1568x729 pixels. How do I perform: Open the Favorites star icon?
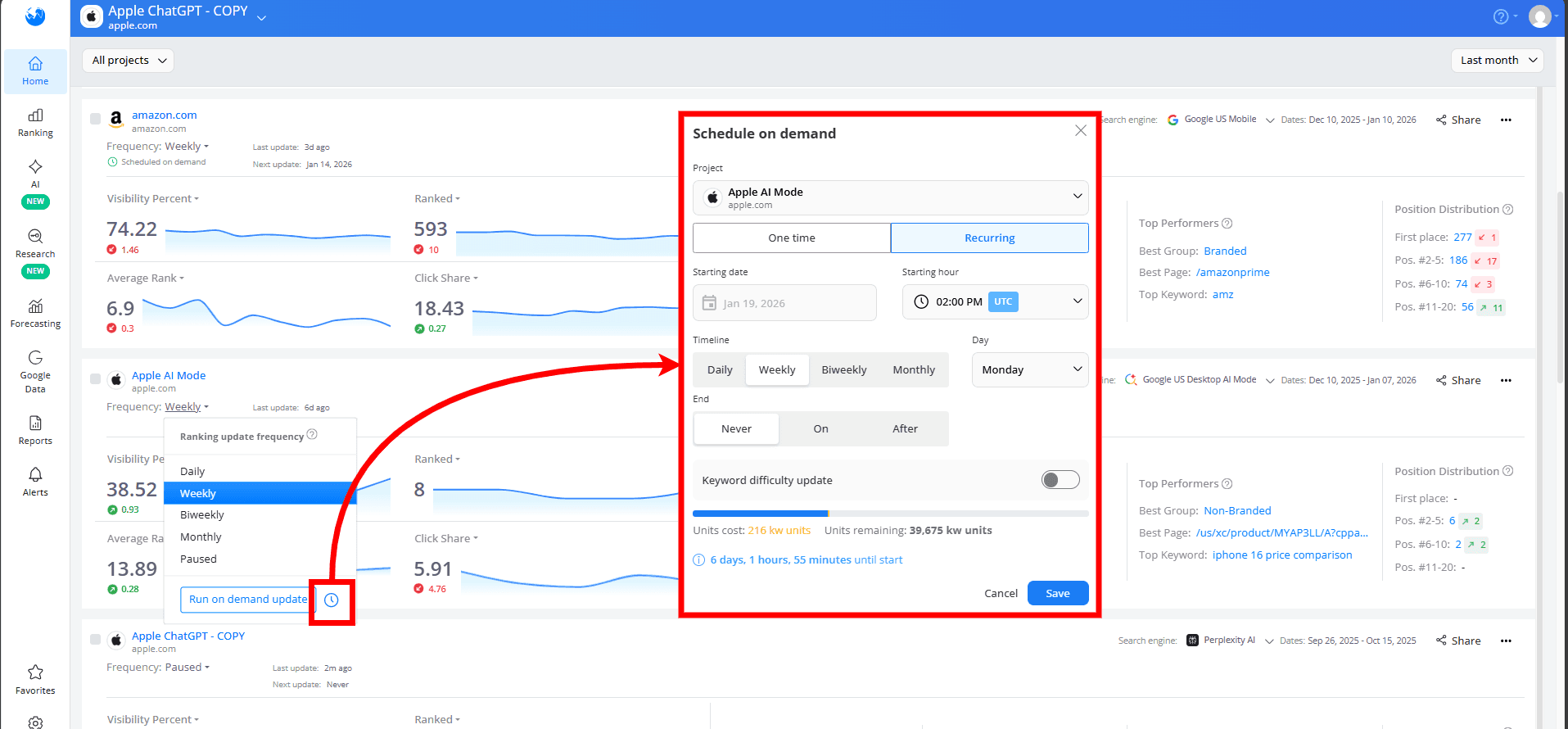[35, 672]
